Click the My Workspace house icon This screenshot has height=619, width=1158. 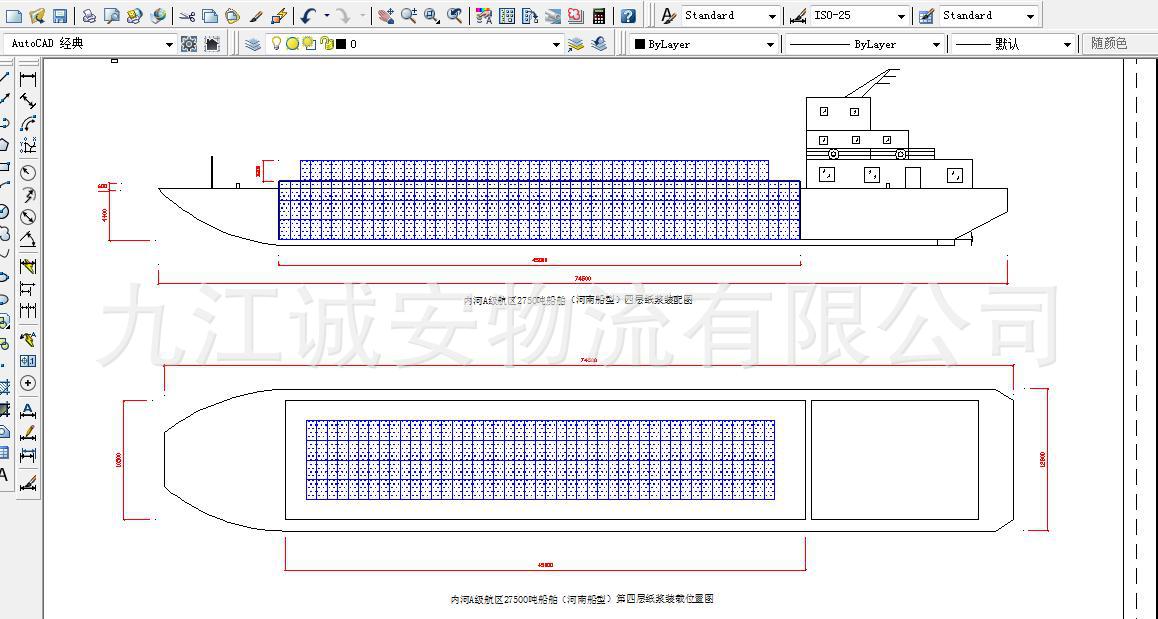[212, 44]
